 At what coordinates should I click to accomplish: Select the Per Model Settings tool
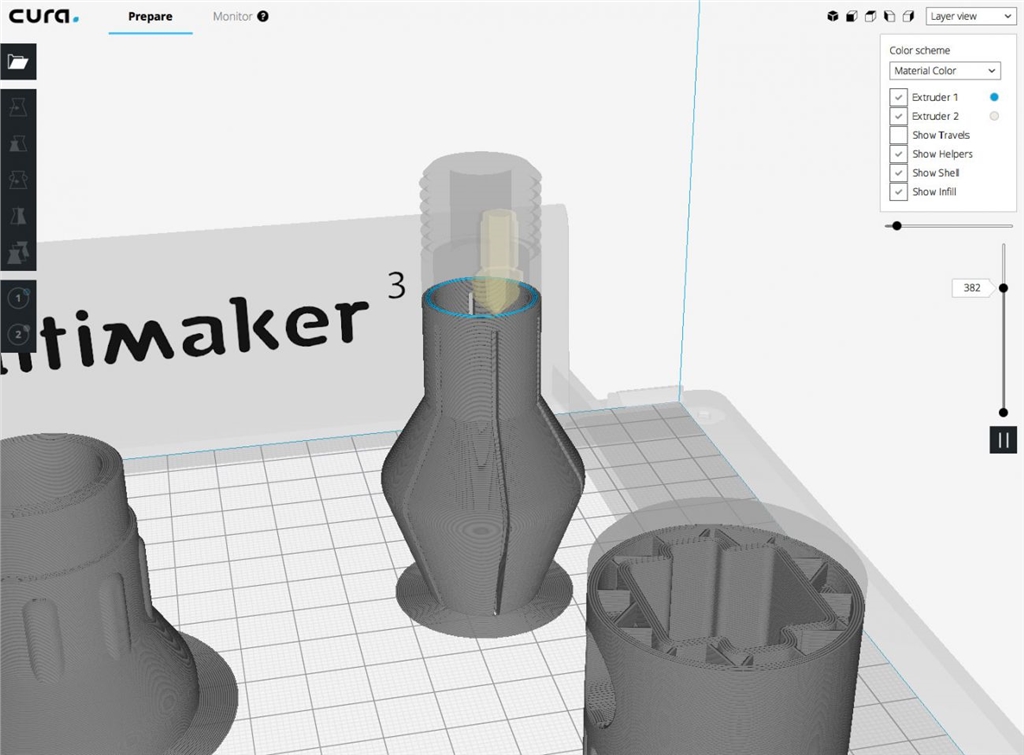pyautogui.click(x=18, y=253)
